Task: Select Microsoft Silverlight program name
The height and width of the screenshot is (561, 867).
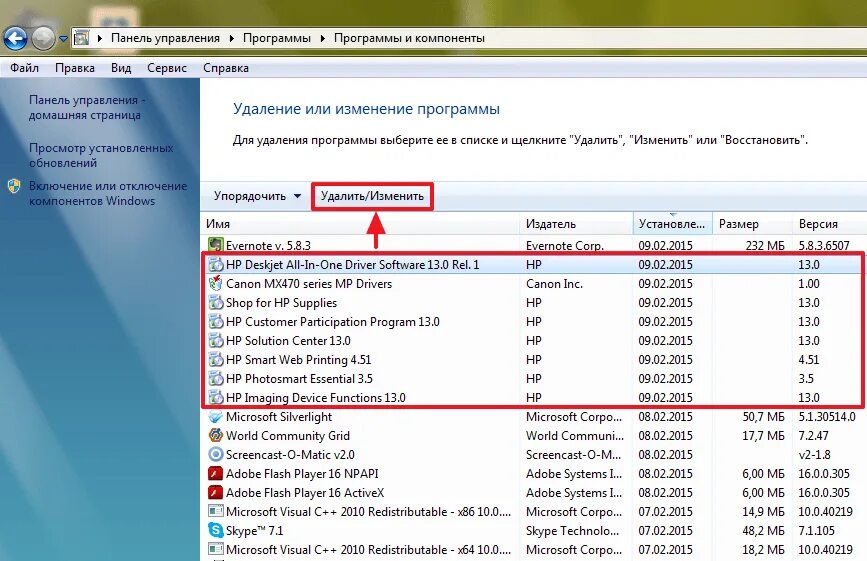Action: pyautogui.click(x=279, y=417)
